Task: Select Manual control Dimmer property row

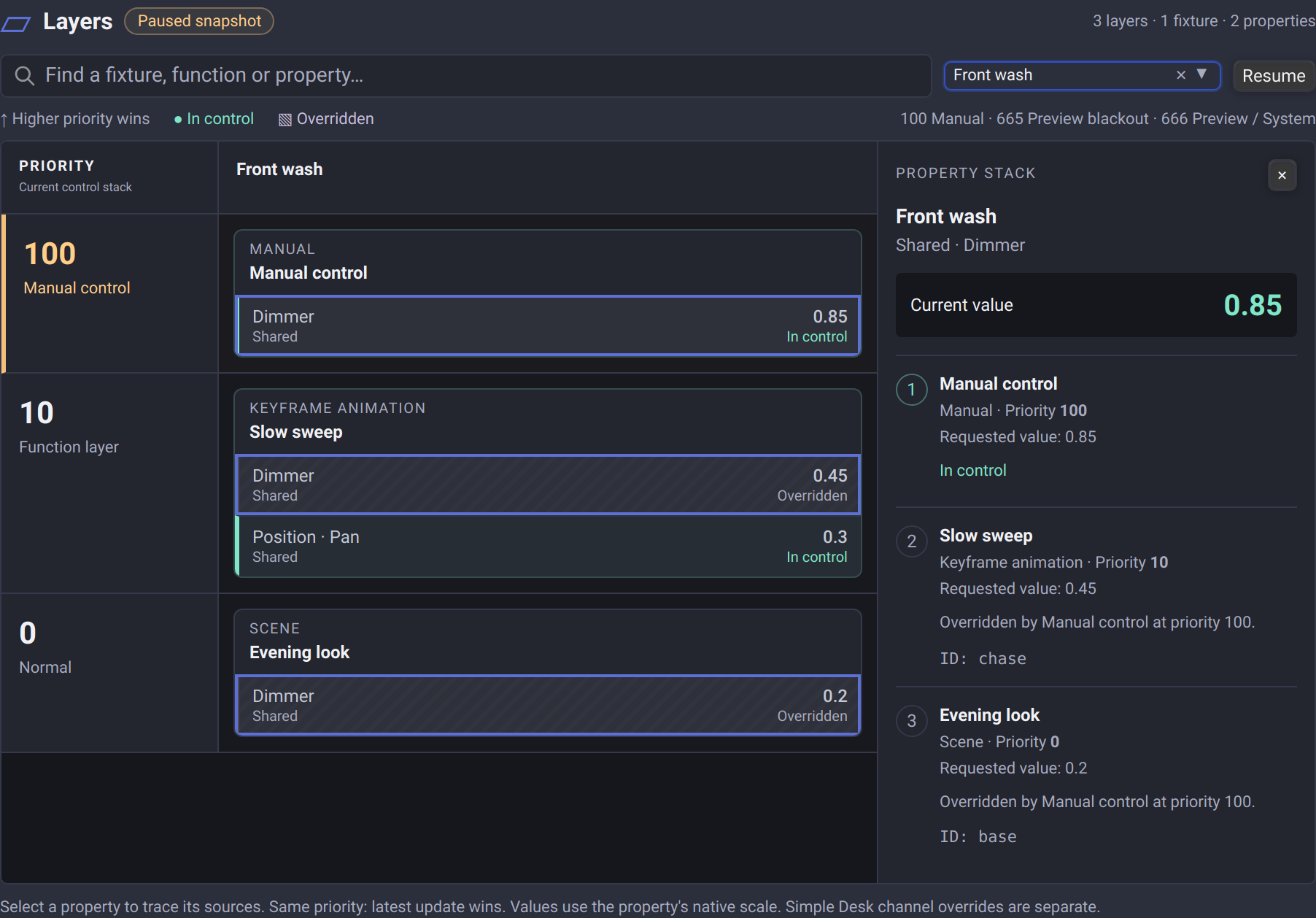Action: (548, 325)
